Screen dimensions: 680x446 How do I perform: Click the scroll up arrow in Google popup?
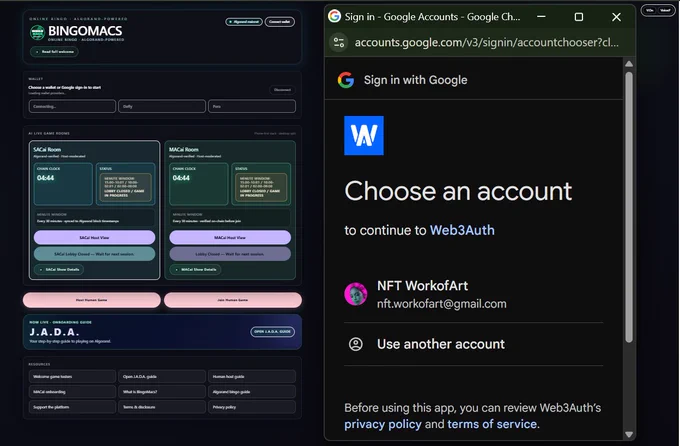(629, 64)
